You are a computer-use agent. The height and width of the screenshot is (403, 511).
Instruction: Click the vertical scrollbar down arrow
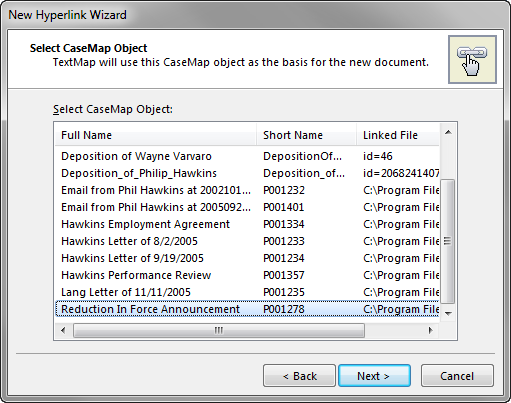click(448, 313)
